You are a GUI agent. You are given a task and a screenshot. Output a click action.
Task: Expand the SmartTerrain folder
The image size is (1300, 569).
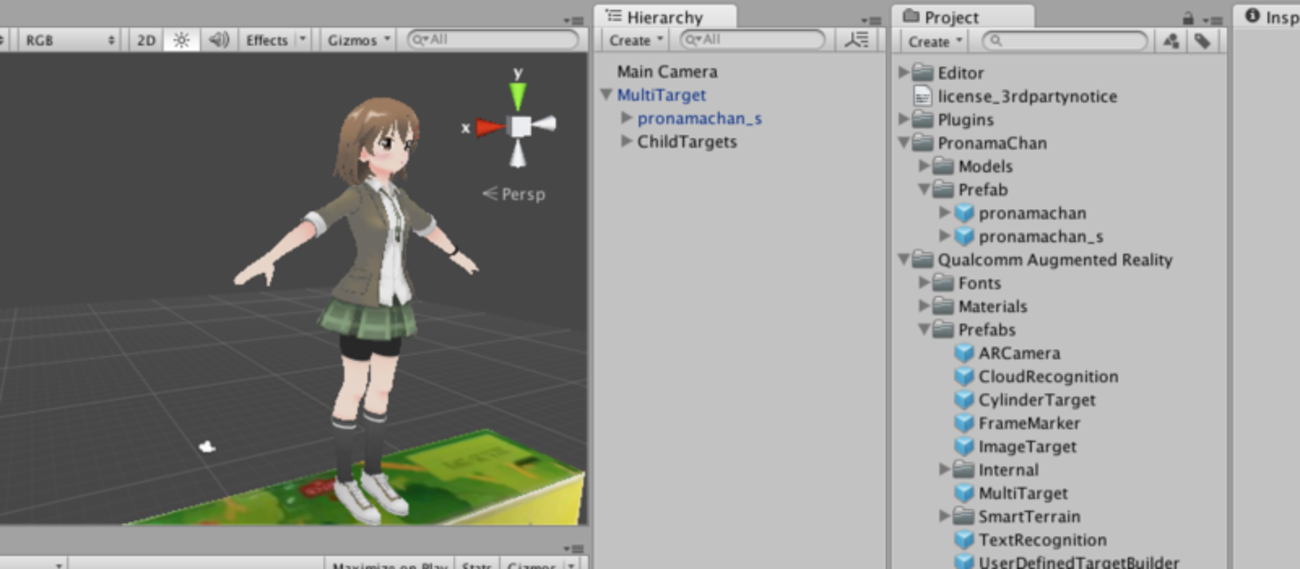[x=944, y=516]
